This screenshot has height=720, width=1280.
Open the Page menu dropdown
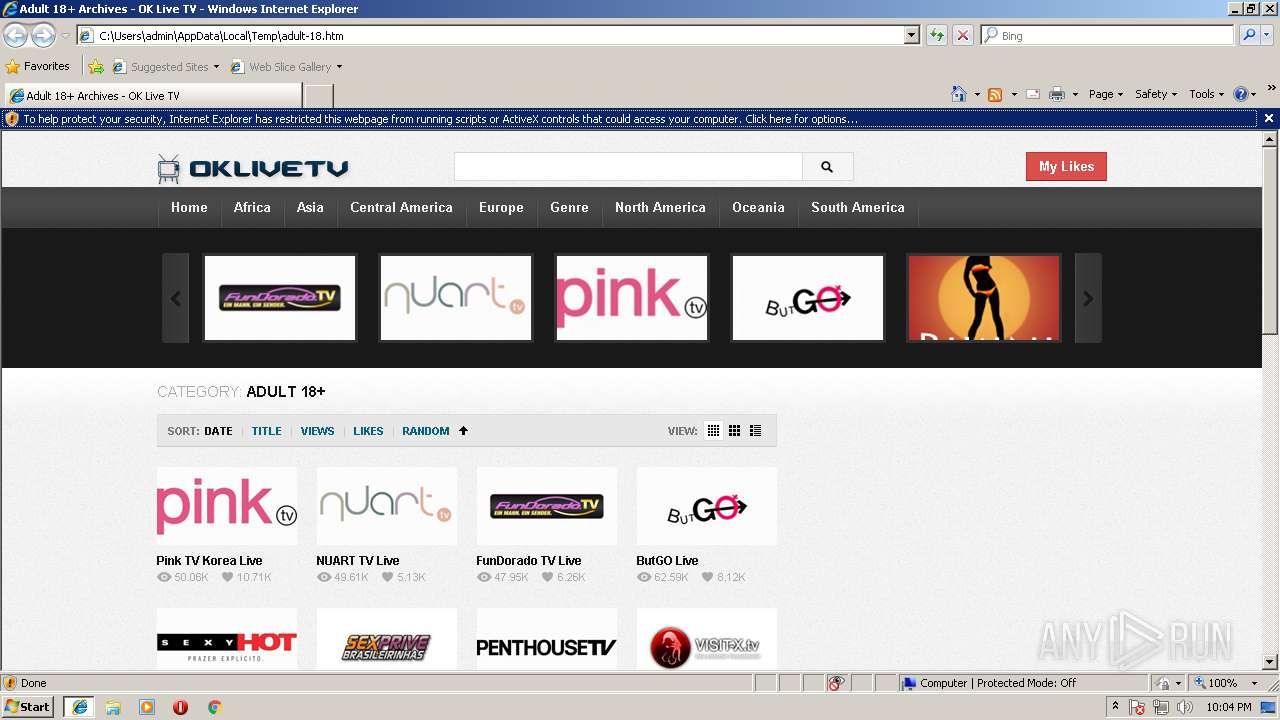pos(1106,94)
